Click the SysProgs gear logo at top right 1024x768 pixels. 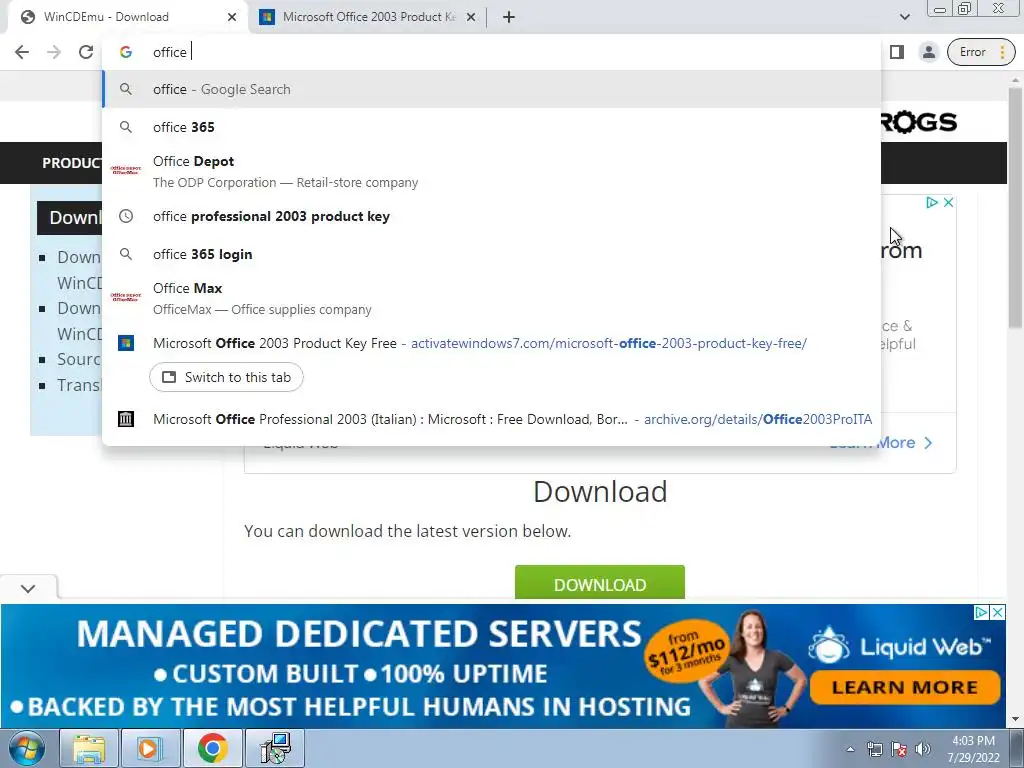pyautogui.click(x=918, y=122)
